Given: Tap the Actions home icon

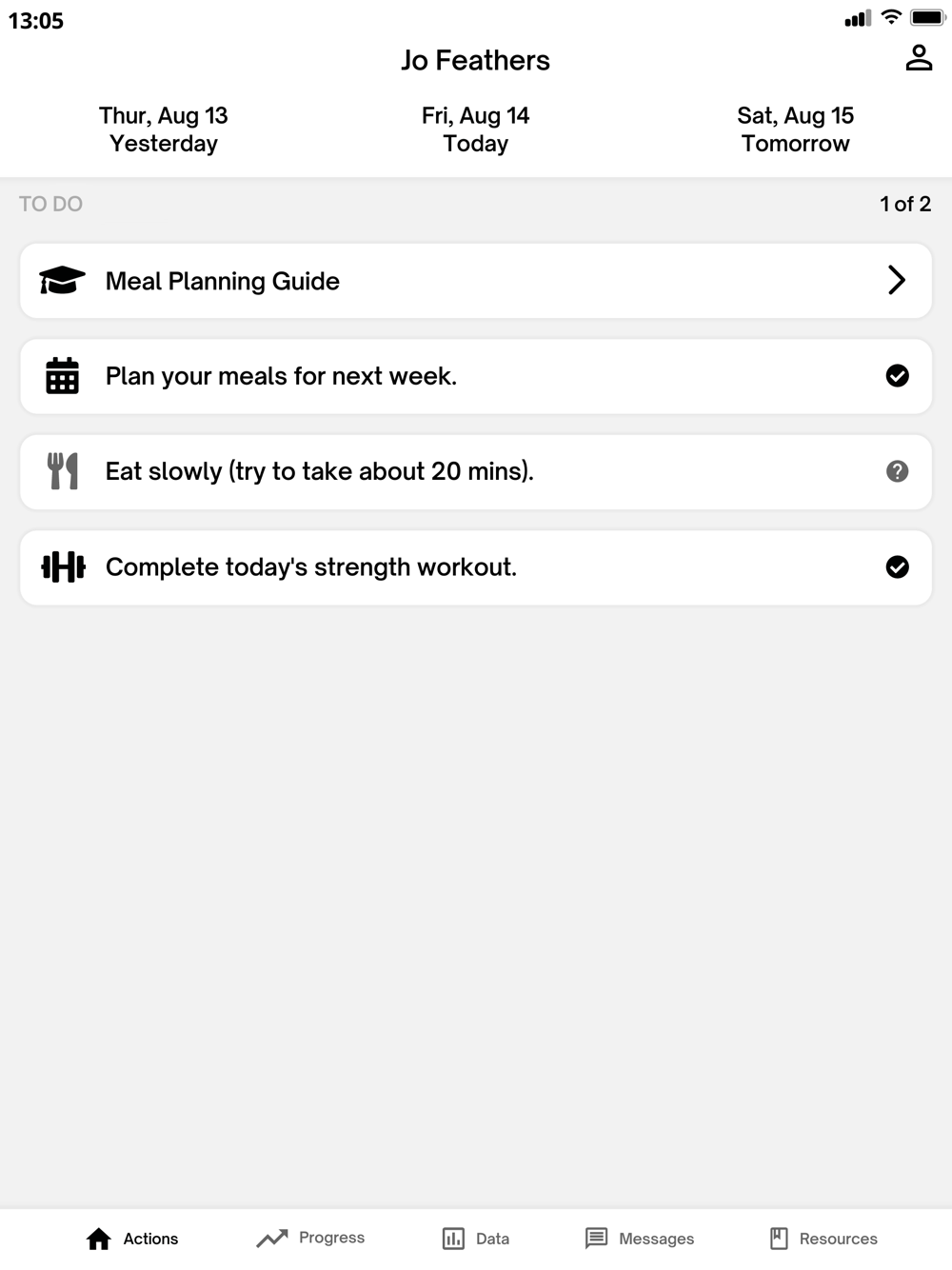Looking at the screenshot, I should pos(99,1239).
